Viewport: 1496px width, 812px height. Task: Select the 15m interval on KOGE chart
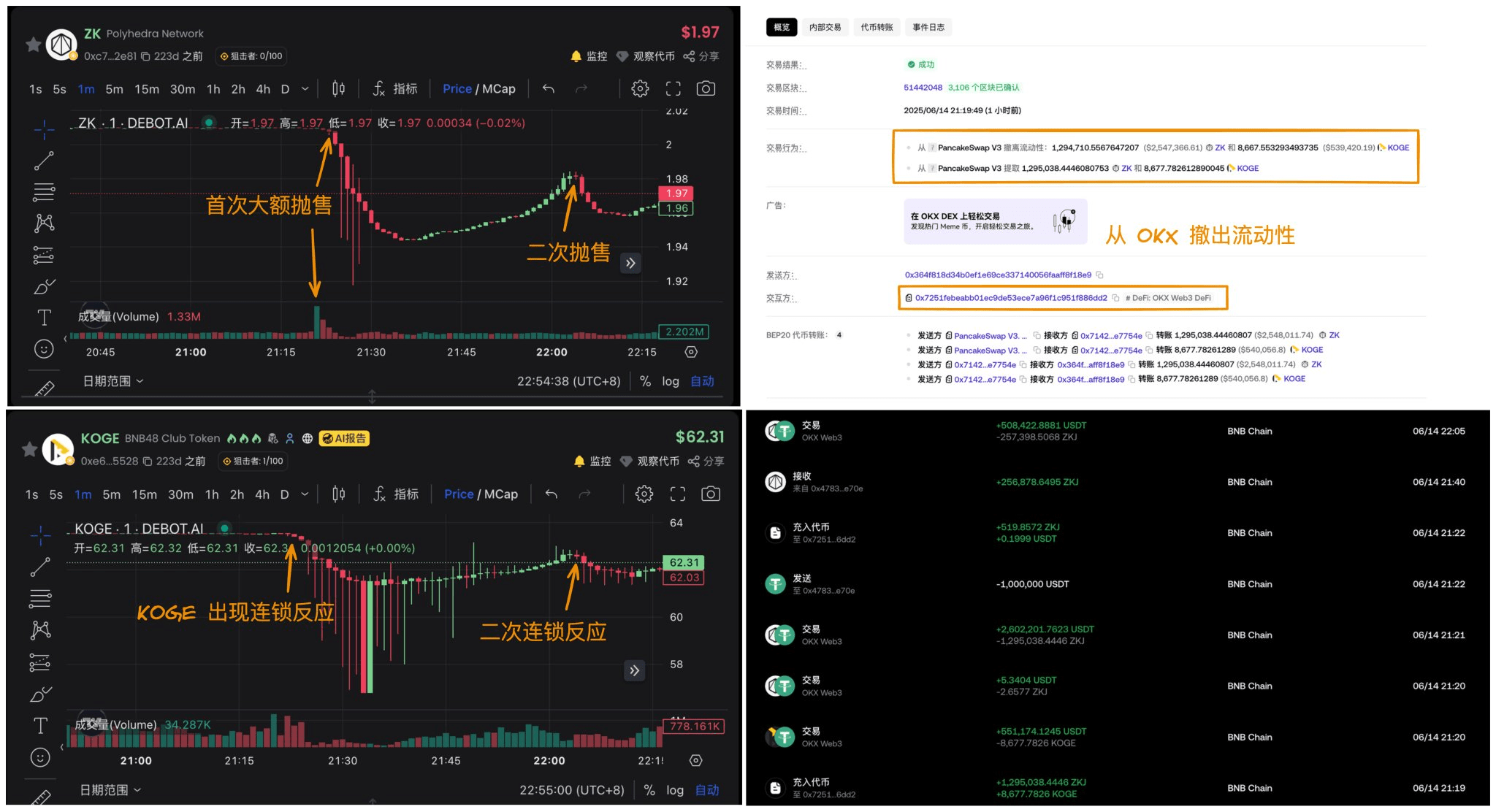click(x=144, y=494)
